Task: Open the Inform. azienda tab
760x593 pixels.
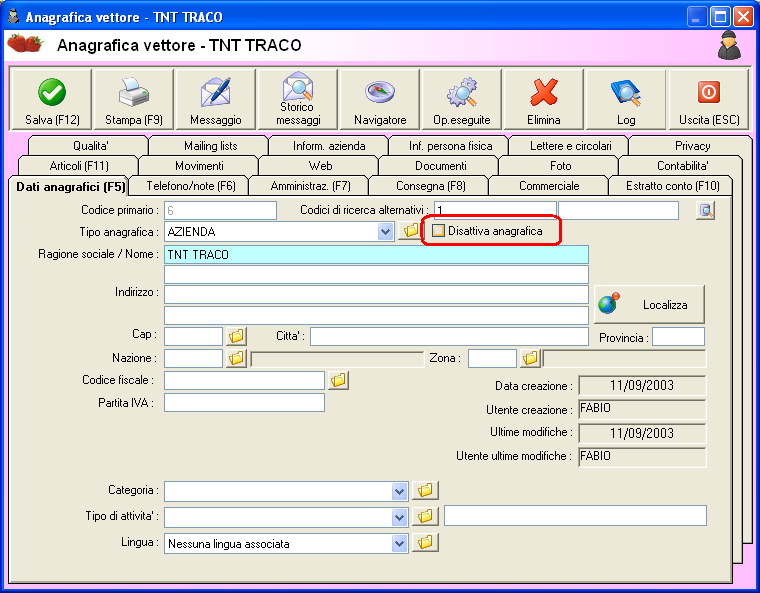Action: [329, 145]
